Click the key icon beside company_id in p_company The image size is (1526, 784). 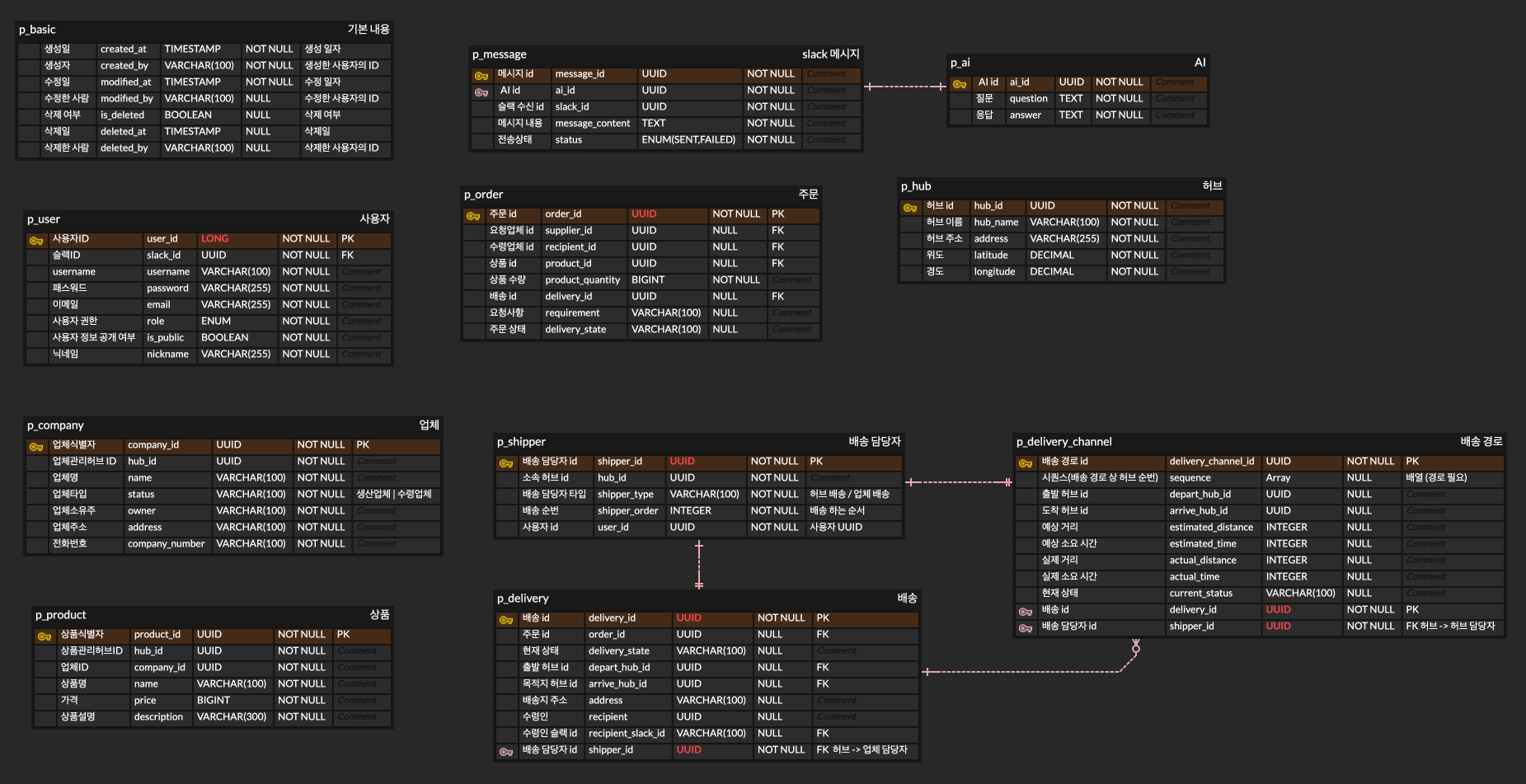36,446
